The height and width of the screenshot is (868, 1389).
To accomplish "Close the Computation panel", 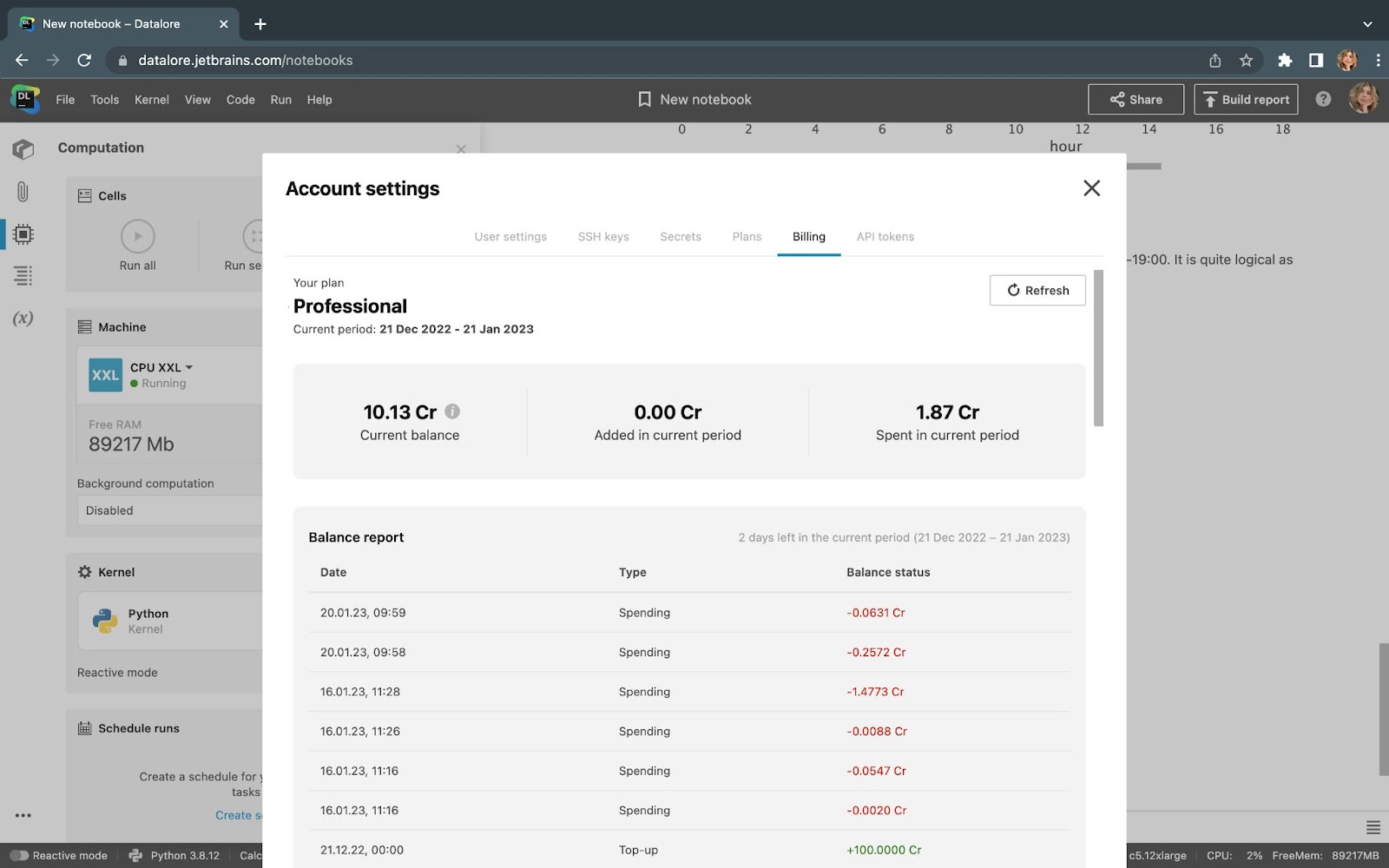I will point(461,149).
